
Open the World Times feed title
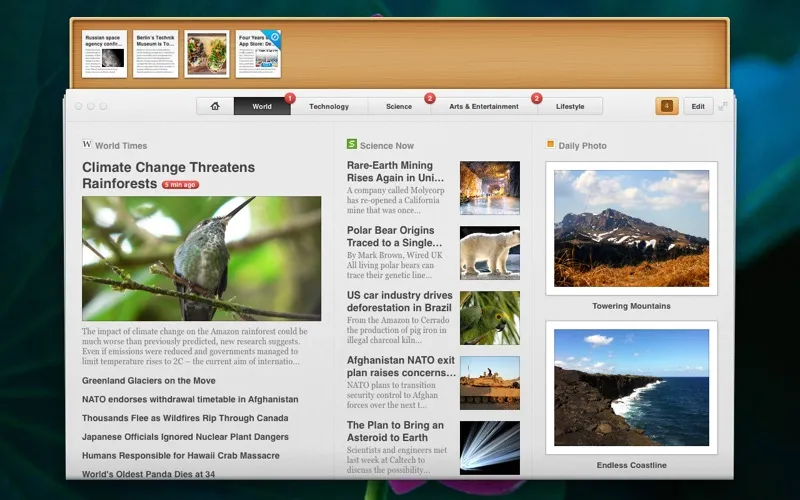click(121, 145)
